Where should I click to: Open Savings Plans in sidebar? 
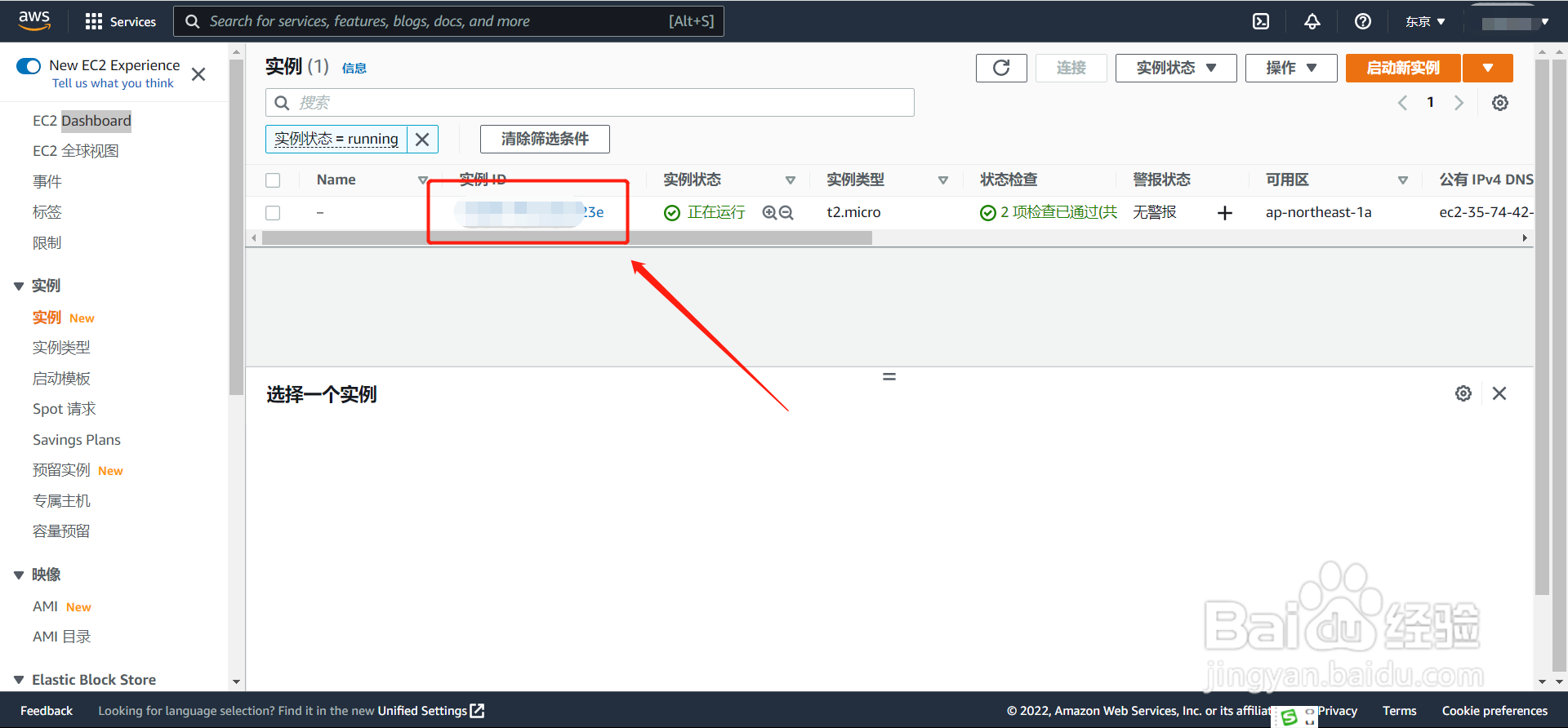coord(77,440)
